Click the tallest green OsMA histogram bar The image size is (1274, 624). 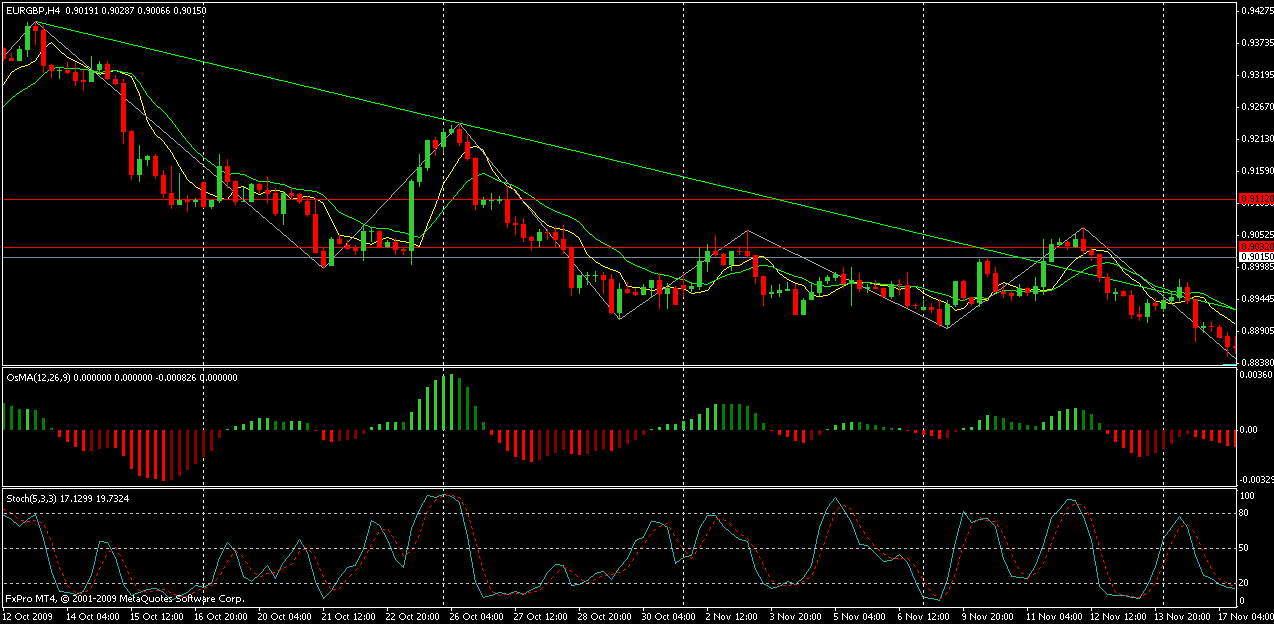point(451,402)
